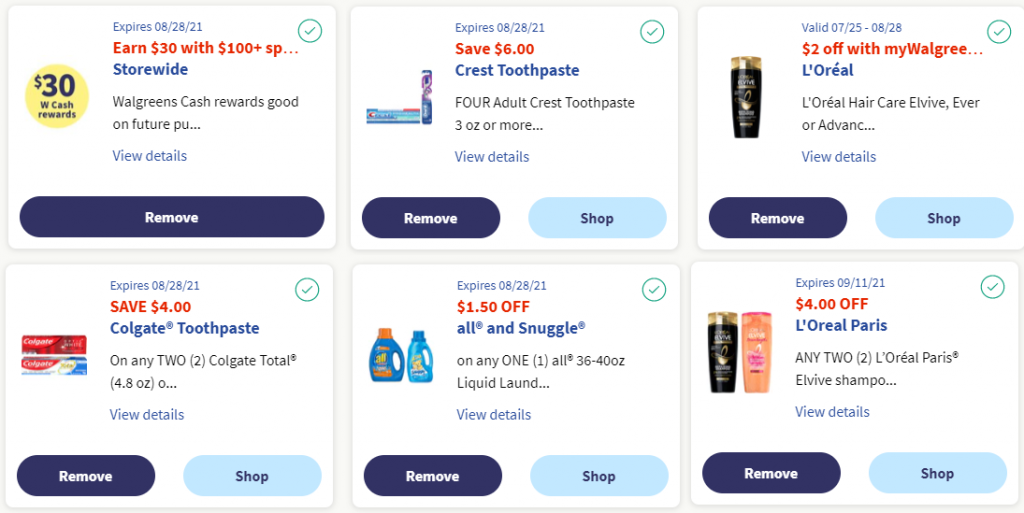The image size is (1024, 513).
Task: Remove the $2 off L'Oréal coupon
Action: pyautogui.click(x=777, y=217)
